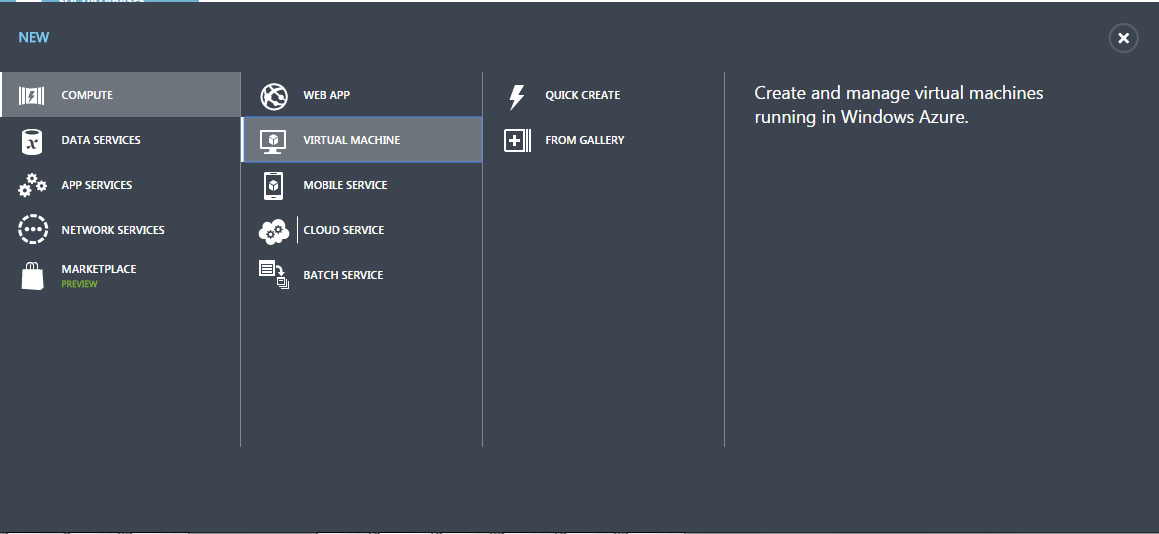This screenshot has height=534, width=1159.
Task: Click the App Services gears icon
Action: [x=32, y=185]
